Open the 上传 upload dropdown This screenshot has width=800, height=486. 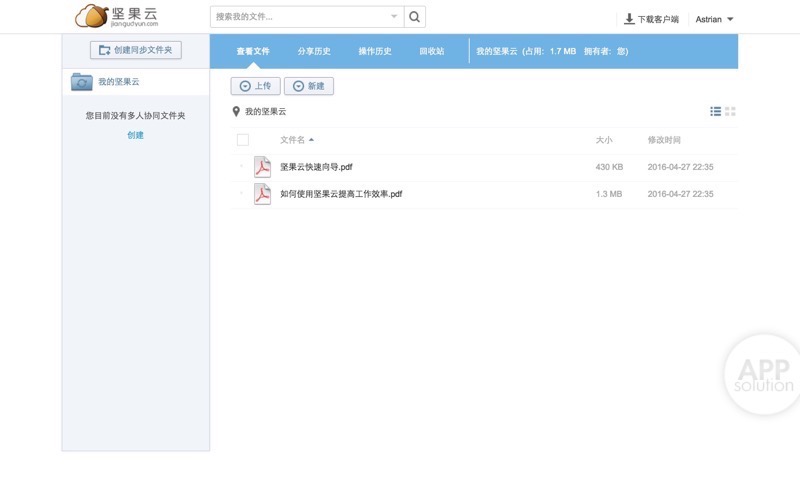pos(256,86)
